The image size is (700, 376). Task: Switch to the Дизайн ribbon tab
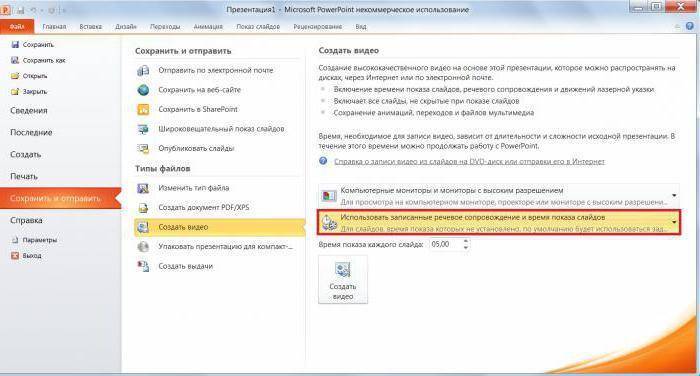pyautogui.click(x=126, y=27)
